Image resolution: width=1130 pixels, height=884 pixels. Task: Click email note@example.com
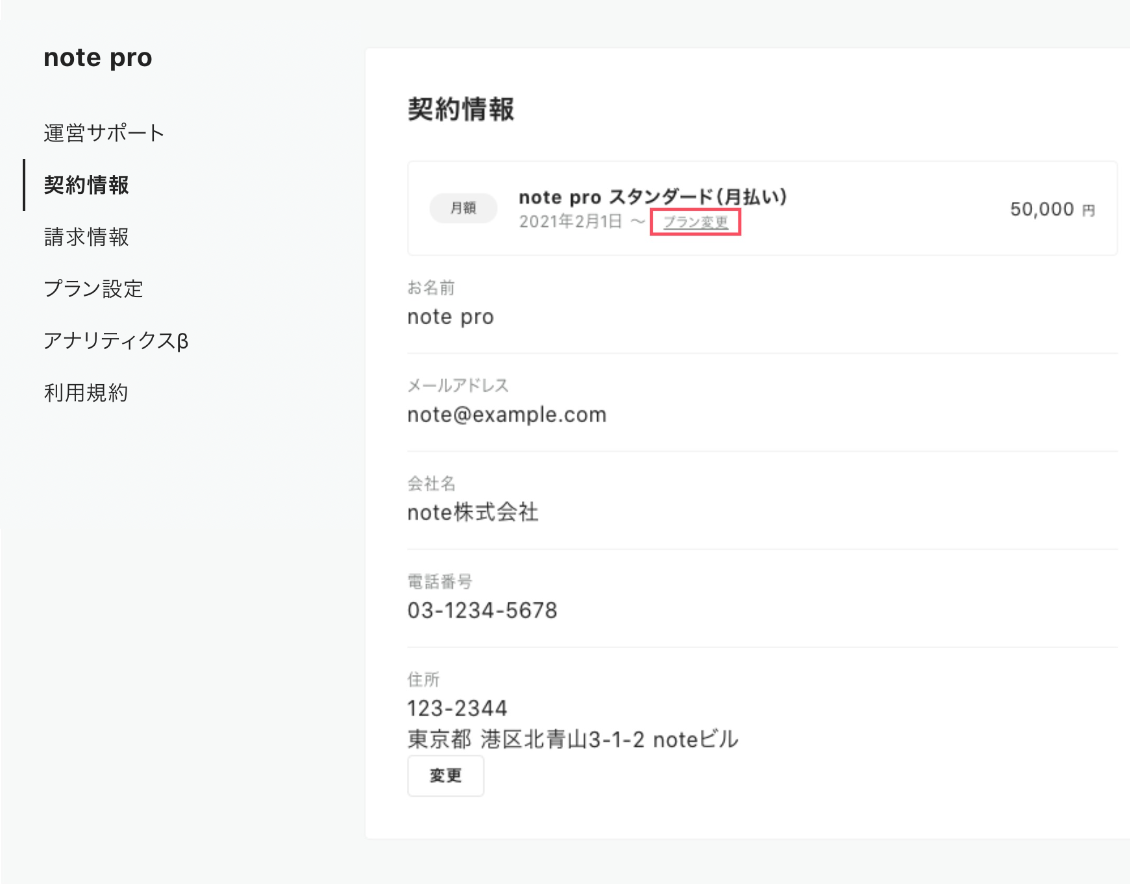point(507,415)
